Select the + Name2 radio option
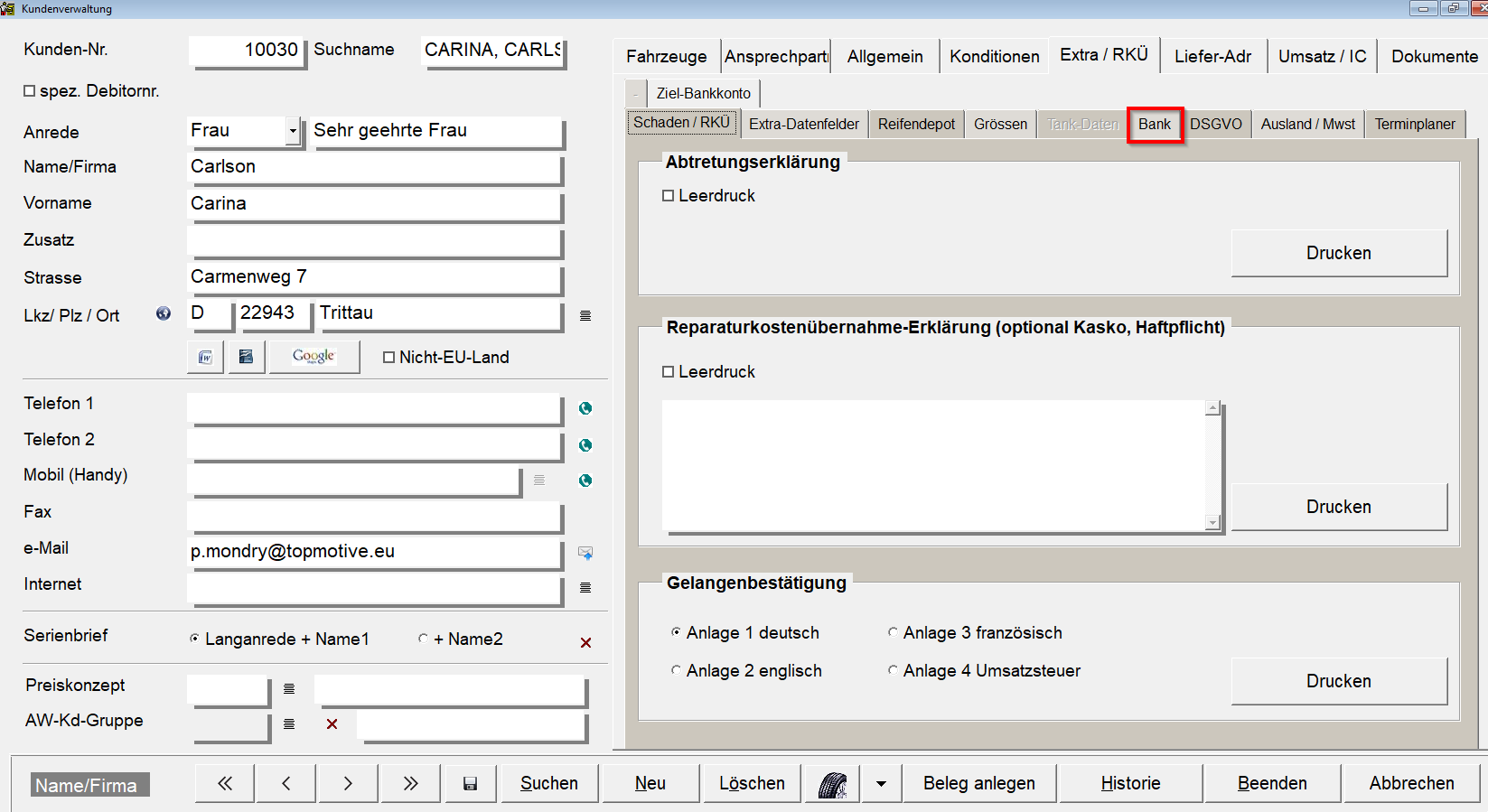Screen dimensions: 1488x812 coord(423,639)
